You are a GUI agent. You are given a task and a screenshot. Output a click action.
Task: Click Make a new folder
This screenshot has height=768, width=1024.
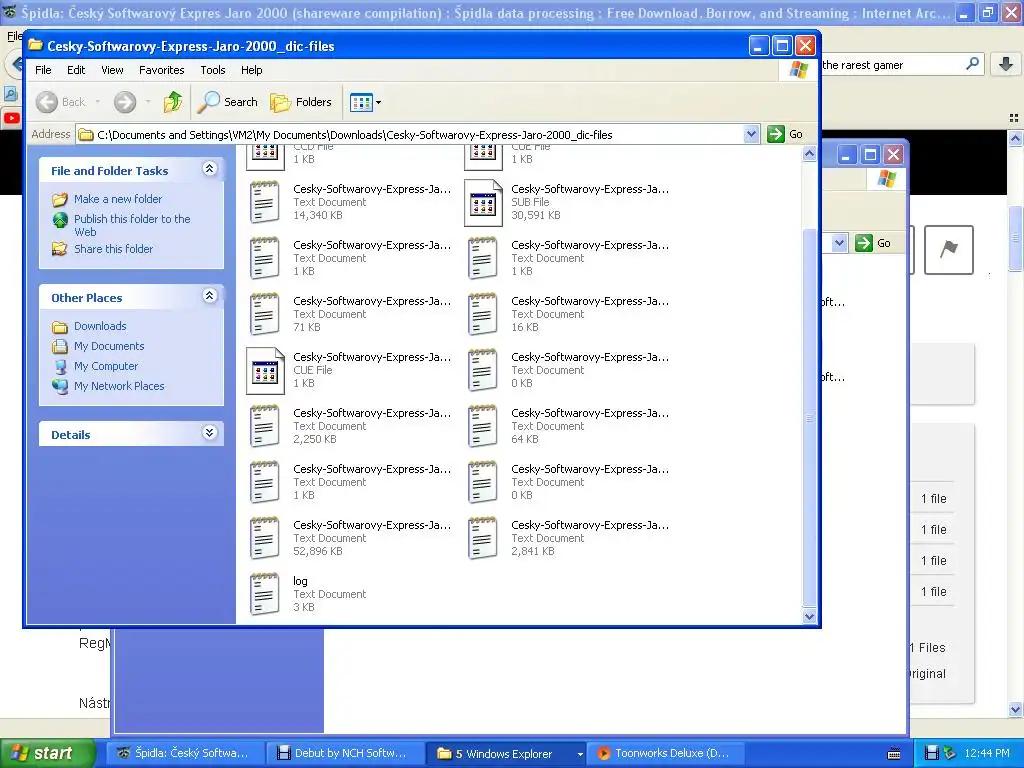pyautogui.click(x=118, y=199)
